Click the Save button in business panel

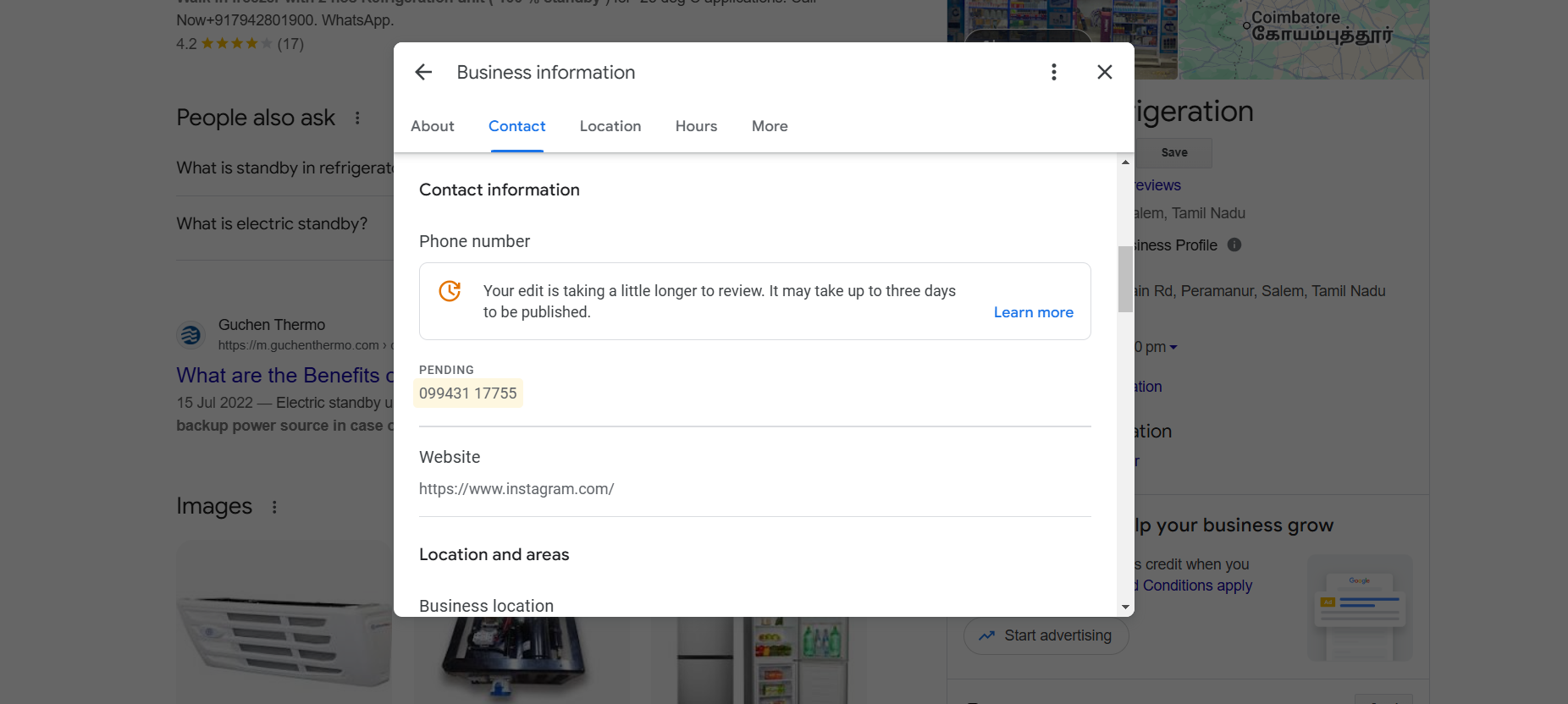(x=1173, y=152)
